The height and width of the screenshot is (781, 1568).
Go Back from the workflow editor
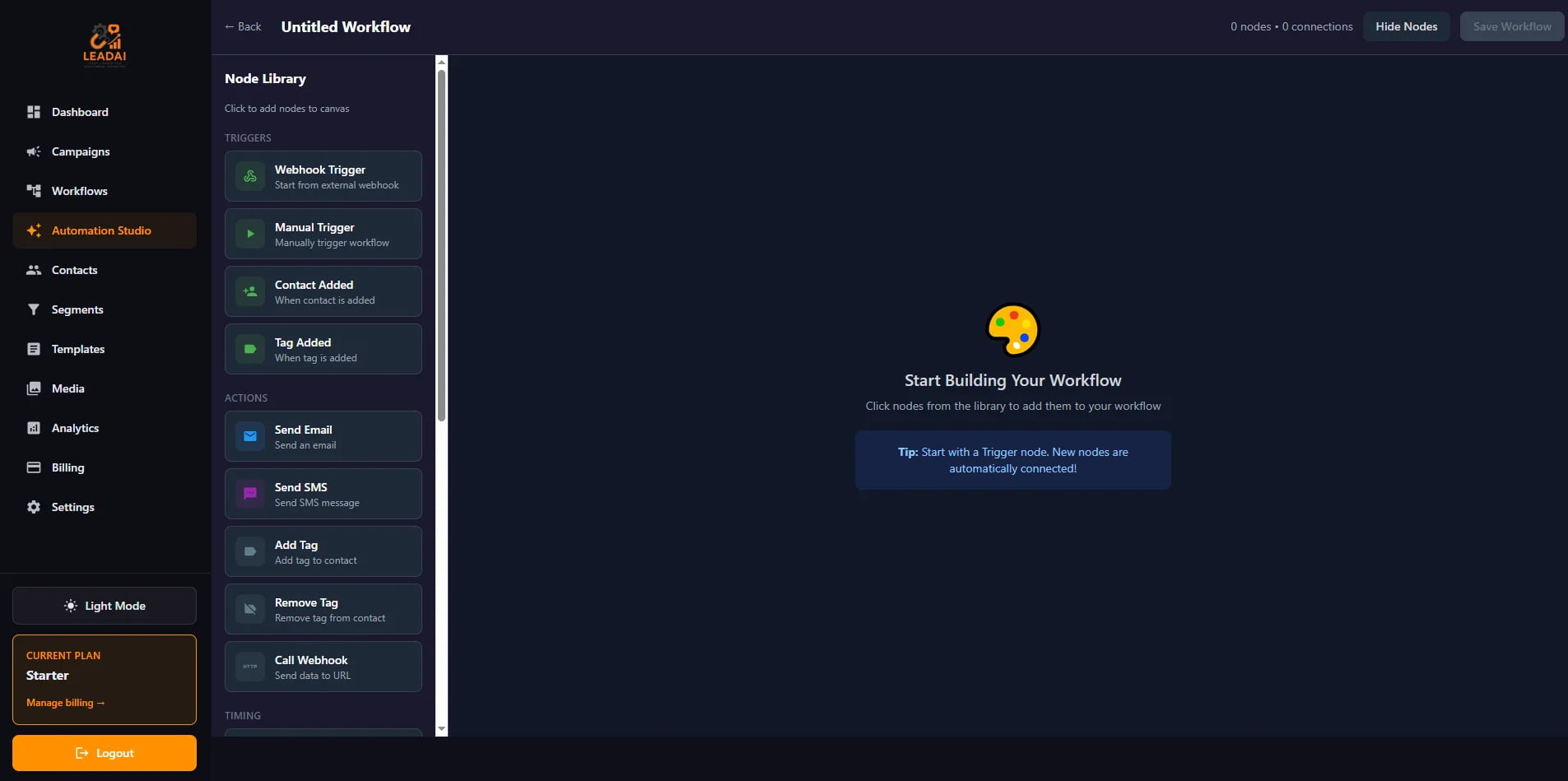tap(243, 26)
